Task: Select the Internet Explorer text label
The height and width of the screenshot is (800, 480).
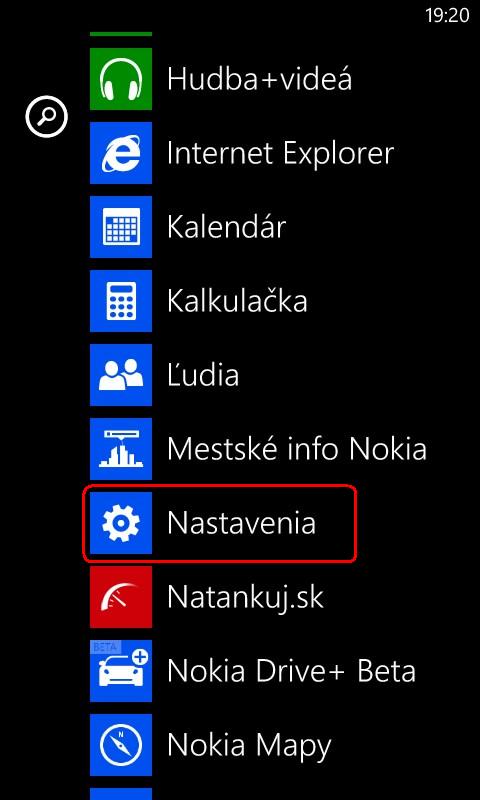Action: pos(281,153)
